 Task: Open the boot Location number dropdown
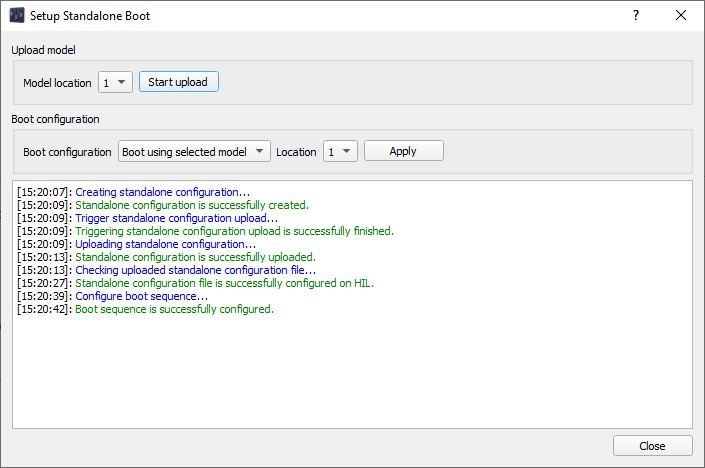[340, 151]
